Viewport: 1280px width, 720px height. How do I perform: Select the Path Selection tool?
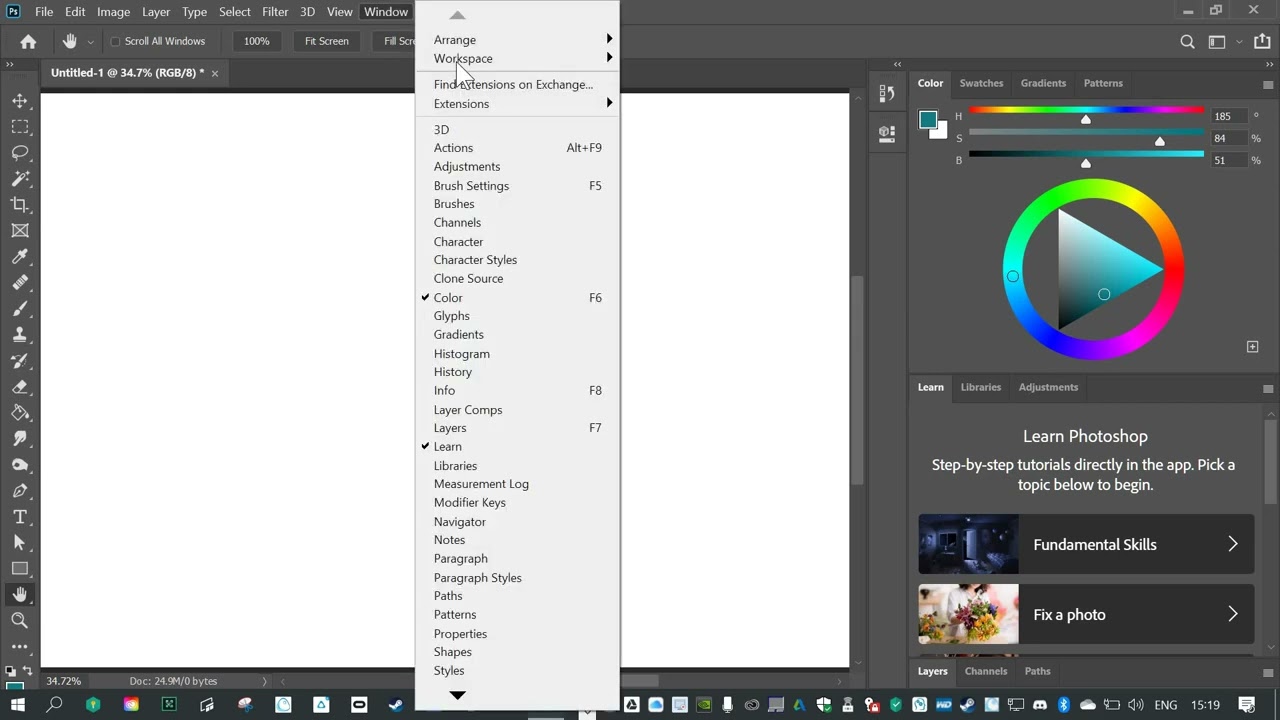tap(20, 543)
